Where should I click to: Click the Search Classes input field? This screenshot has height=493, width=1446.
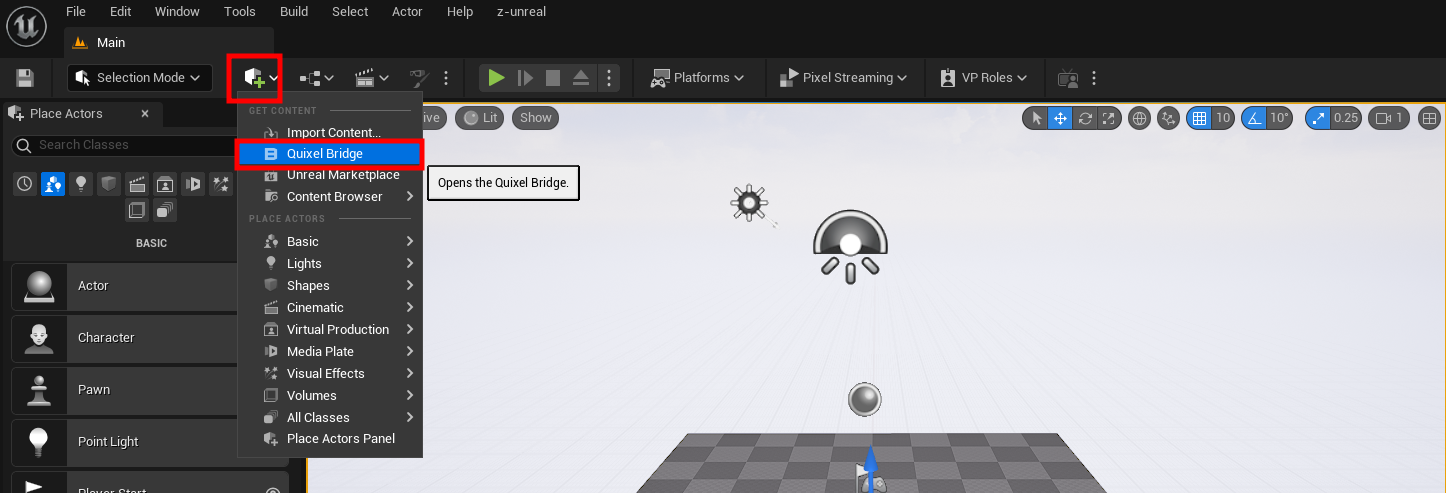123,145
